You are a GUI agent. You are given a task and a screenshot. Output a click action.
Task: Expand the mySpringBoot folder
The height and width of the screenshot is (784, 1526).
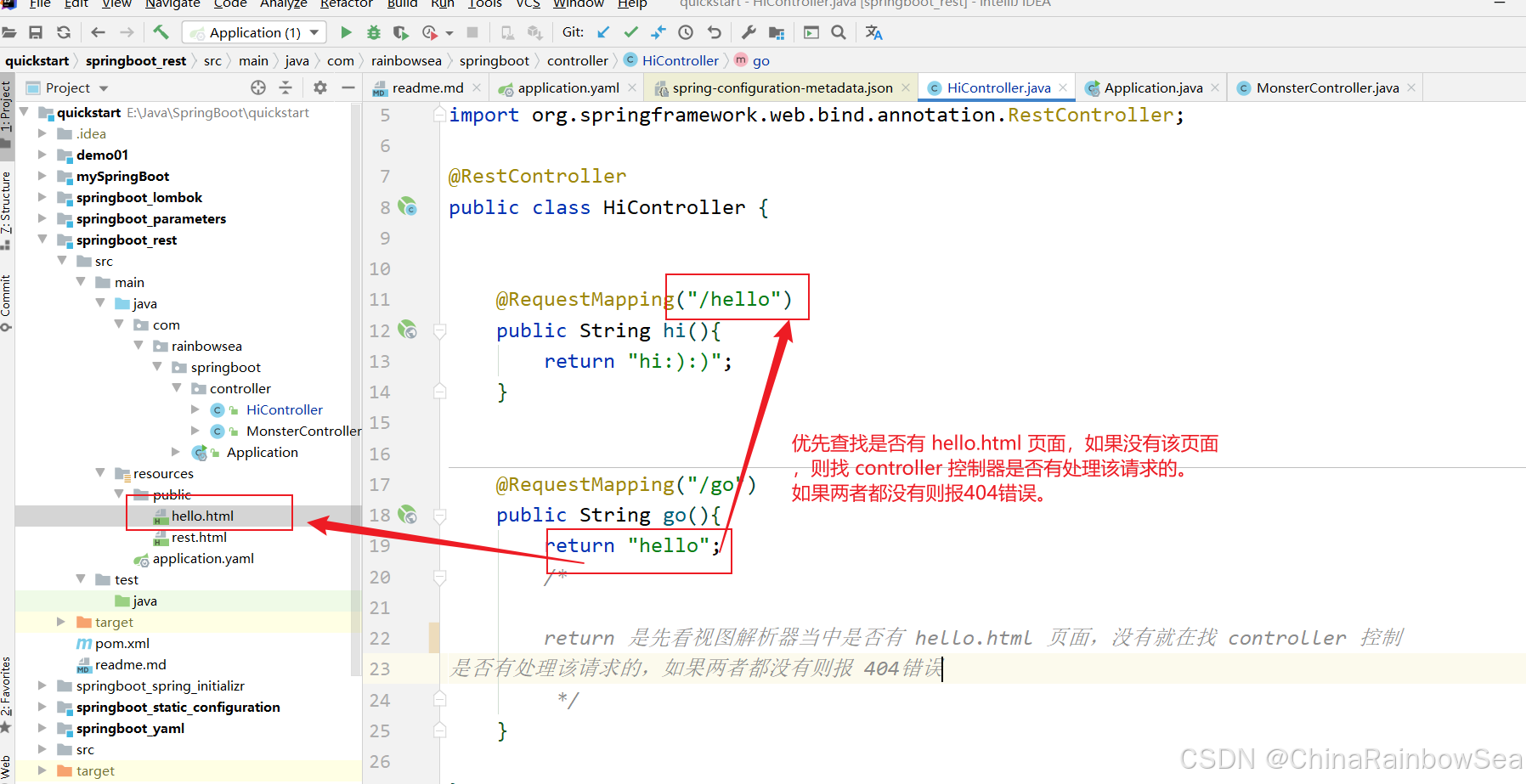coord(42,176)
